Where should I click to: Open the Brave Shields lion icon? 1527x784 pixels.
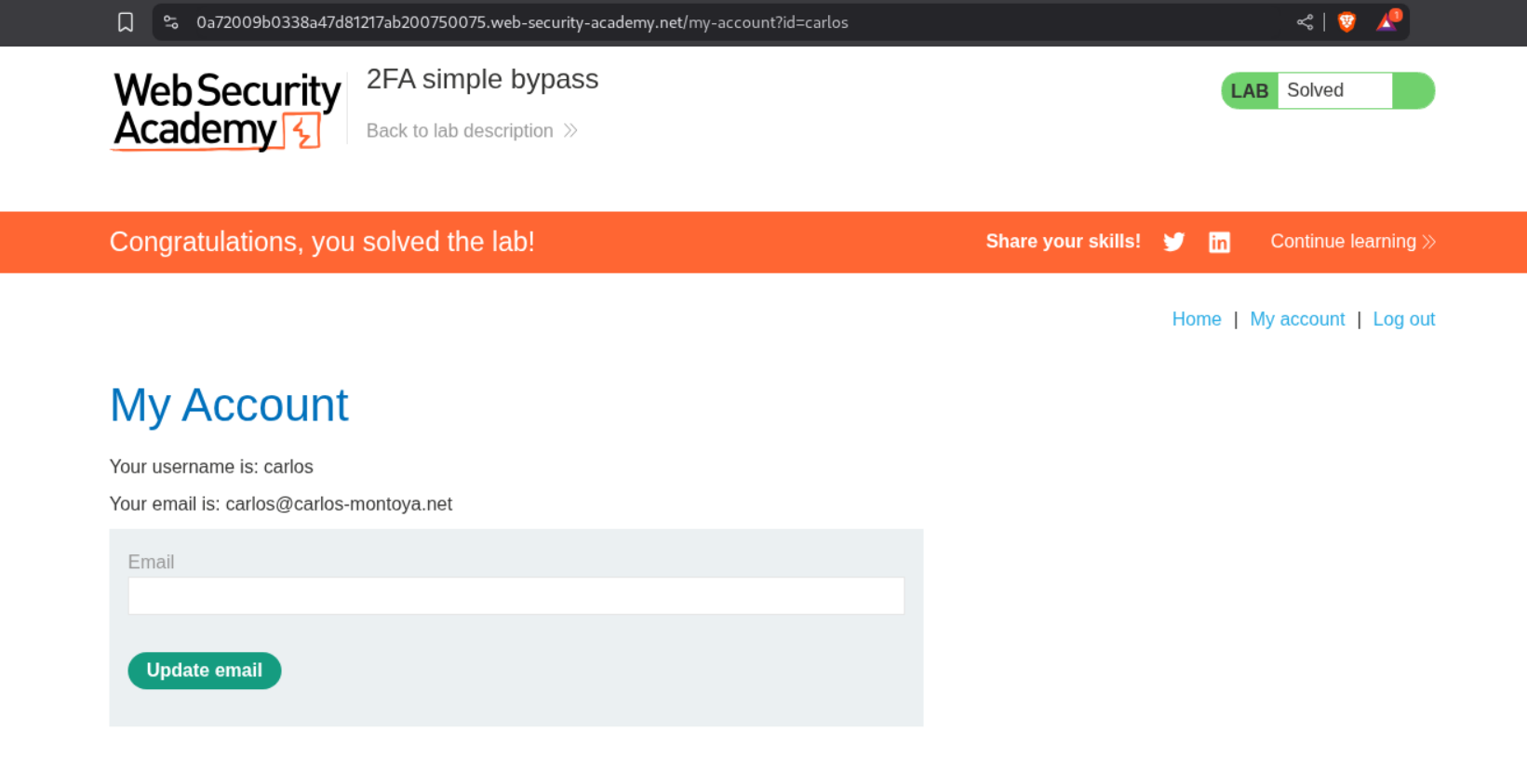1346,22
